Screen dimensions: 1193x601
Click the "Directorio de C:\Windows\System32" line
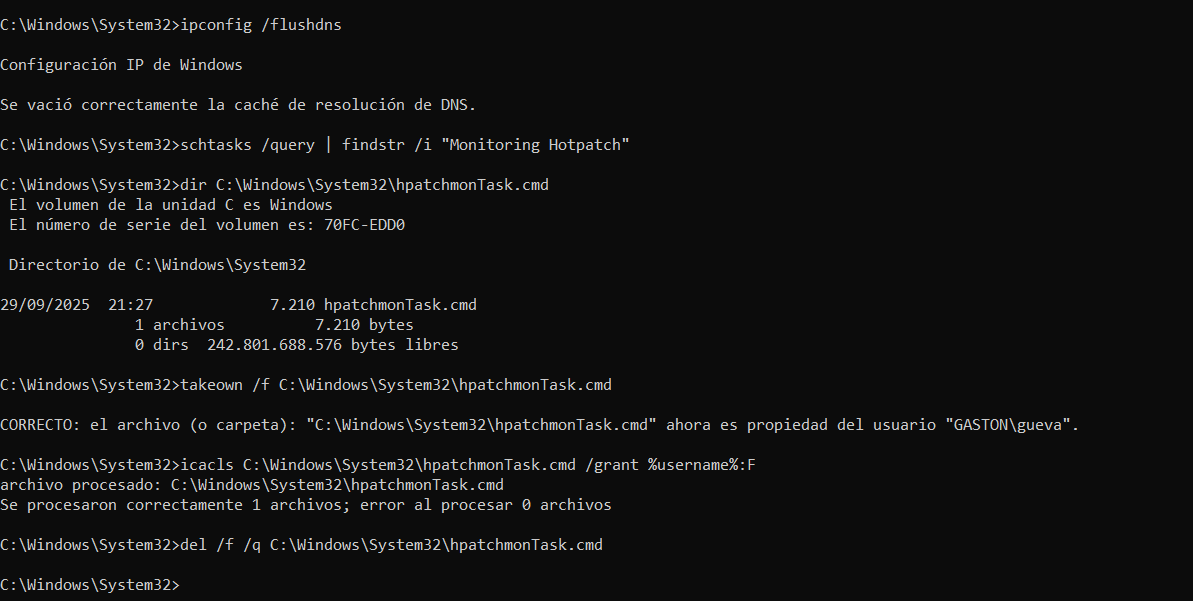[157, 265]
